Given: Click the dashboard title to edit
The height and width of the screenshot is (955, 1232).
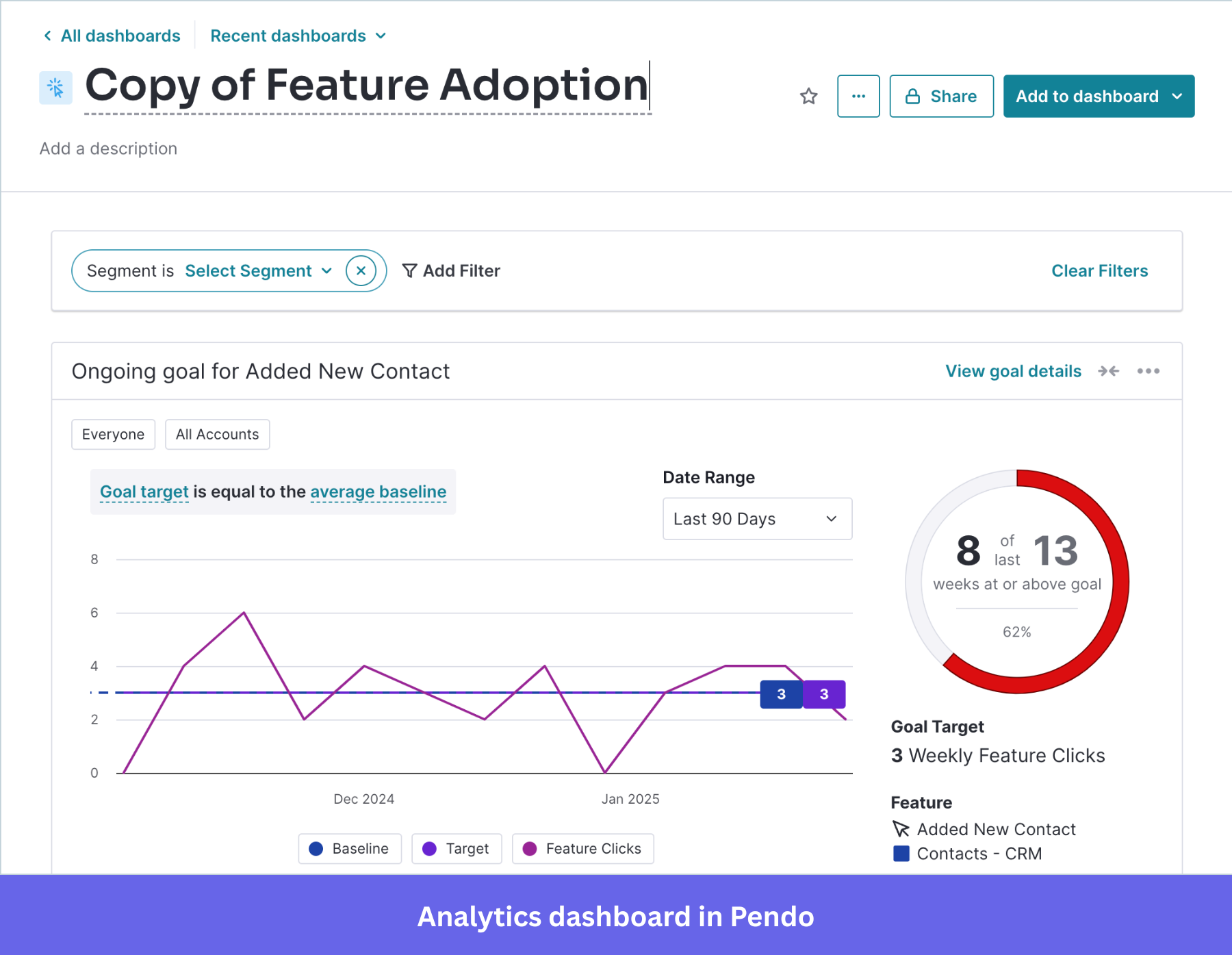Looking at the screenshot, I should pyautogui.click(x=367, y=86).
